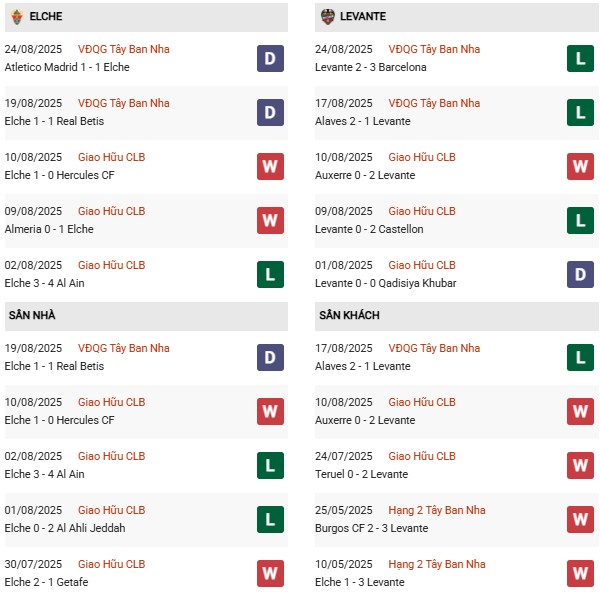Click the L badge beside Levante vs Barcelona
The width and height of the screenshot is (600, 596).
click(x=580, y=59)
